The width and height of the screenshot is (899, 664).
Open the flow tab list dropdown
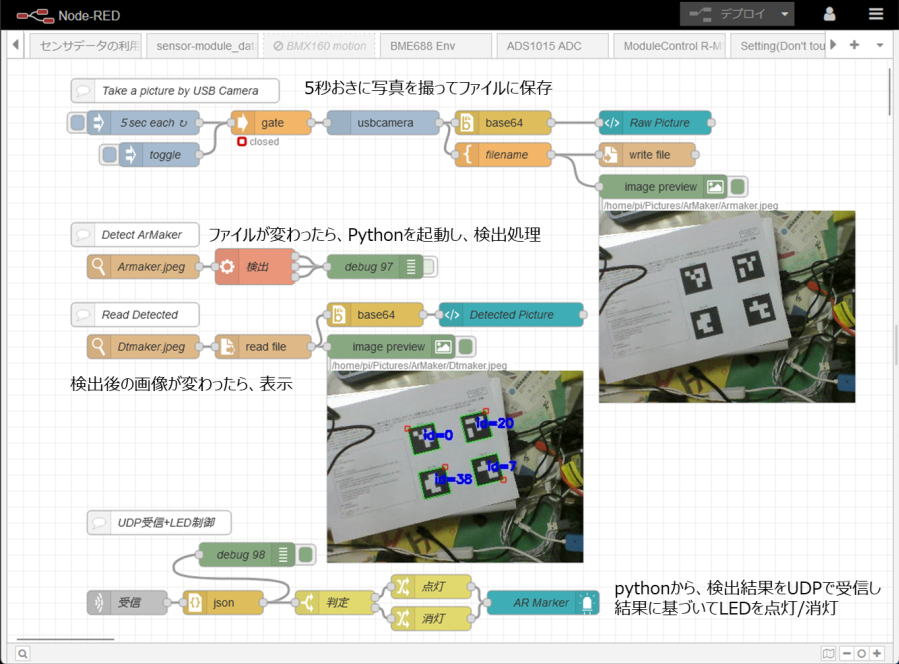(879, 45)
